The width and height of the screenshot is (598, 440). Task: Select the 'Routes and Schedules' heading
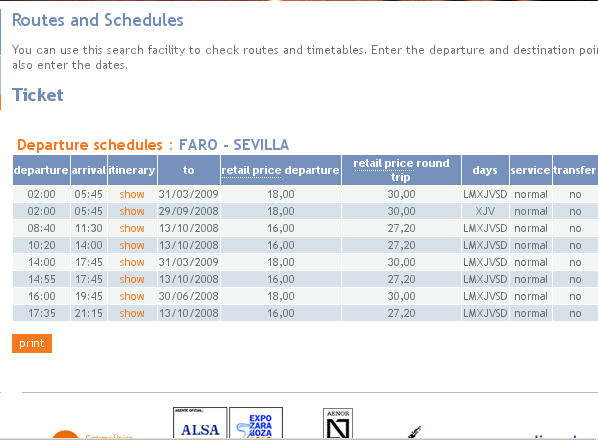pyautogui.click(x=98, y=20)
